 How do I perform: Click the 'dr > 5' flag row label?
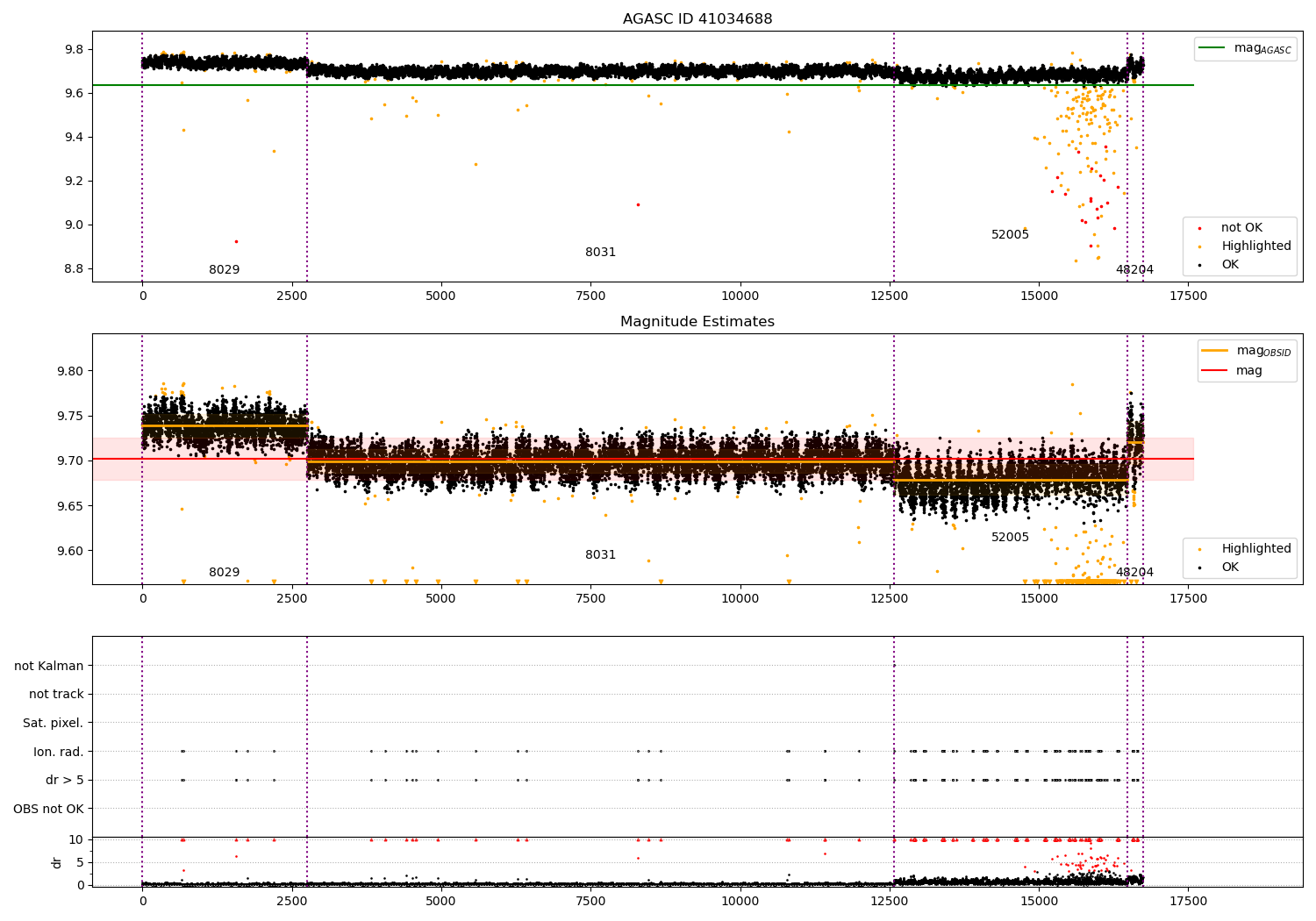(x=65, y=781)
